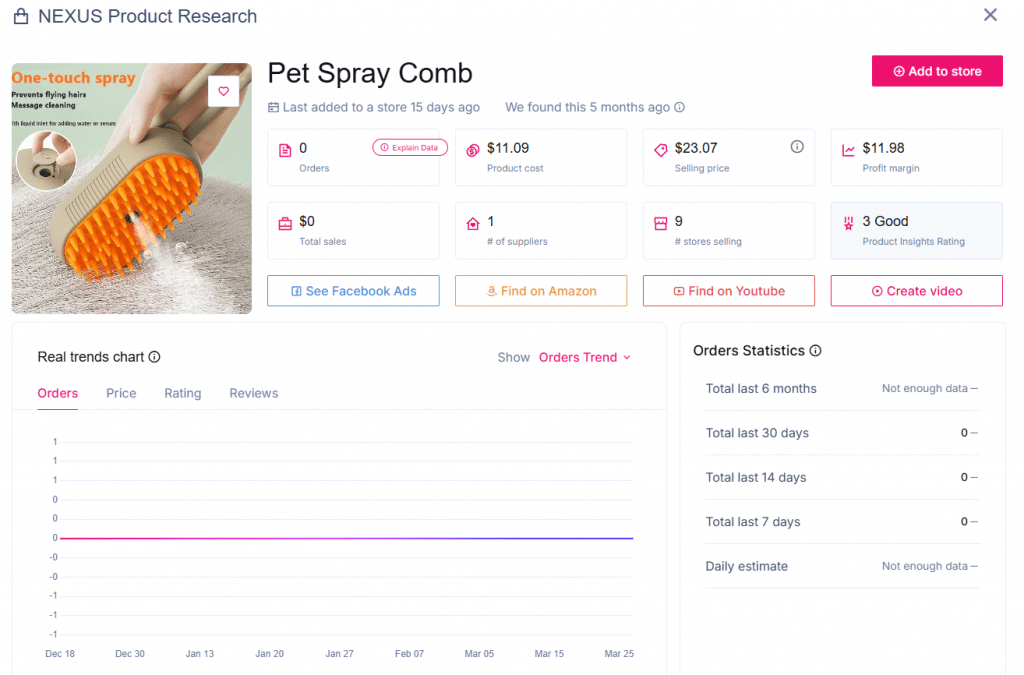Click the Orders document icon
1024x675 pixels.
pos(285,150)
